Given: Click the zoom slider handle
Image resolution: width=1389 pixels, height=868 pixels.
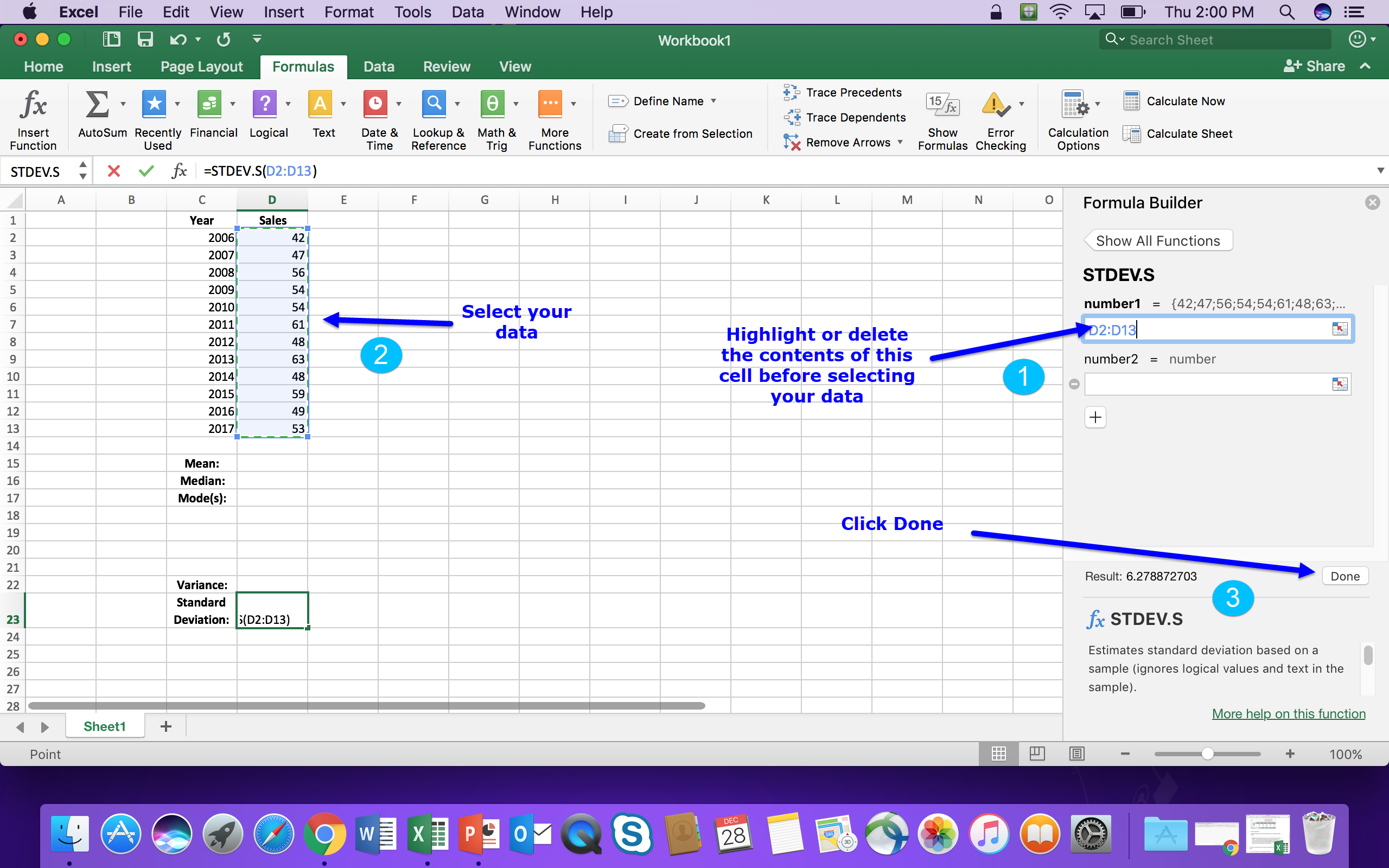Looking at the screenshot, I should tap(1208, 754).
